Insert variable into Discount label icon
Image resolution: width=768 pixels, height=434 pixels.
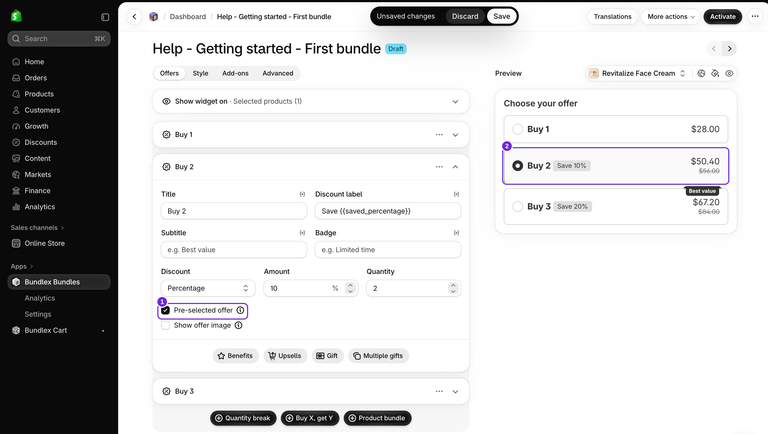(456, 194)
